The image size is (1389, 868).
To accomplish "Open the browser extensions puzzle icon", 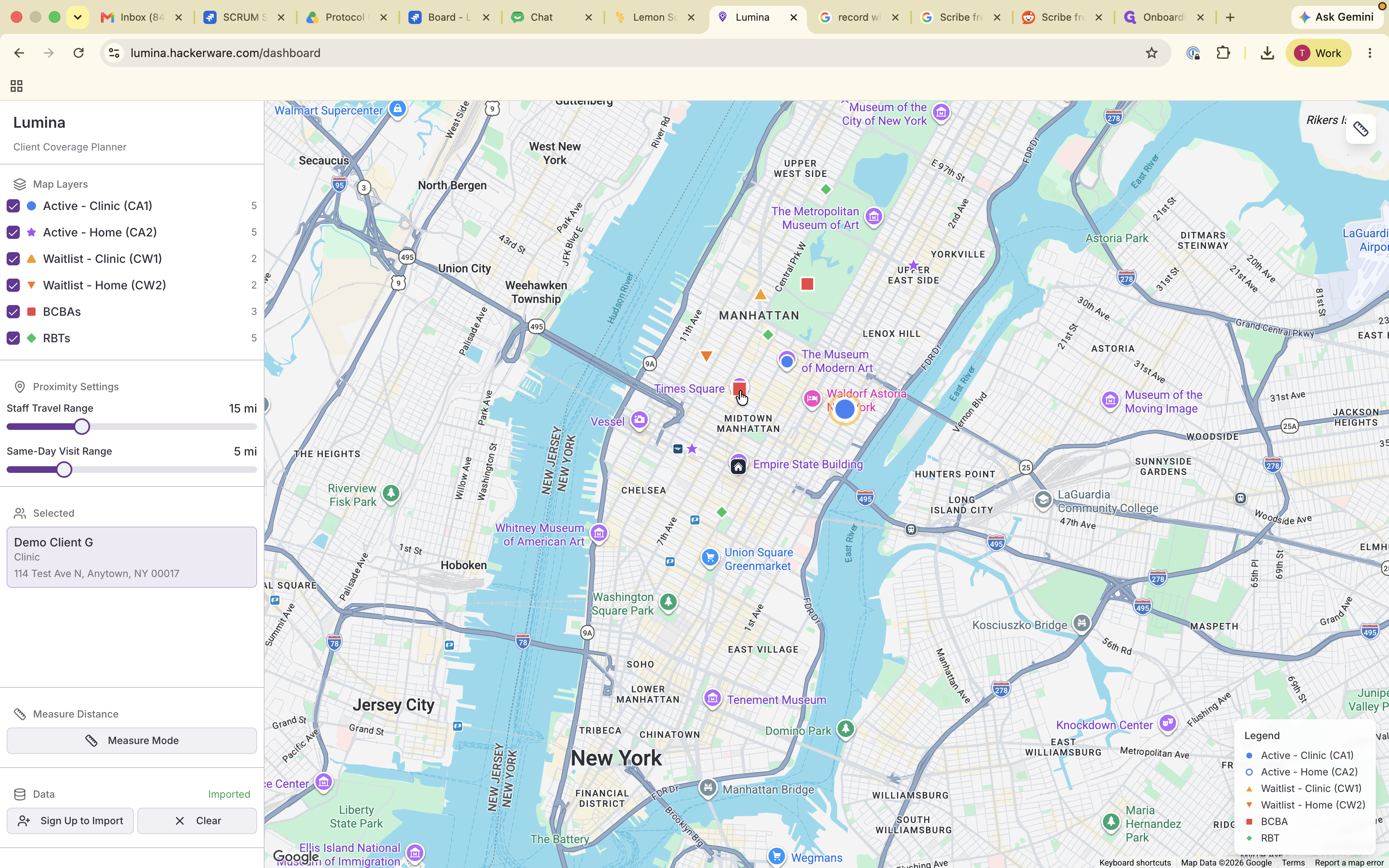I will coord(1223,53).
